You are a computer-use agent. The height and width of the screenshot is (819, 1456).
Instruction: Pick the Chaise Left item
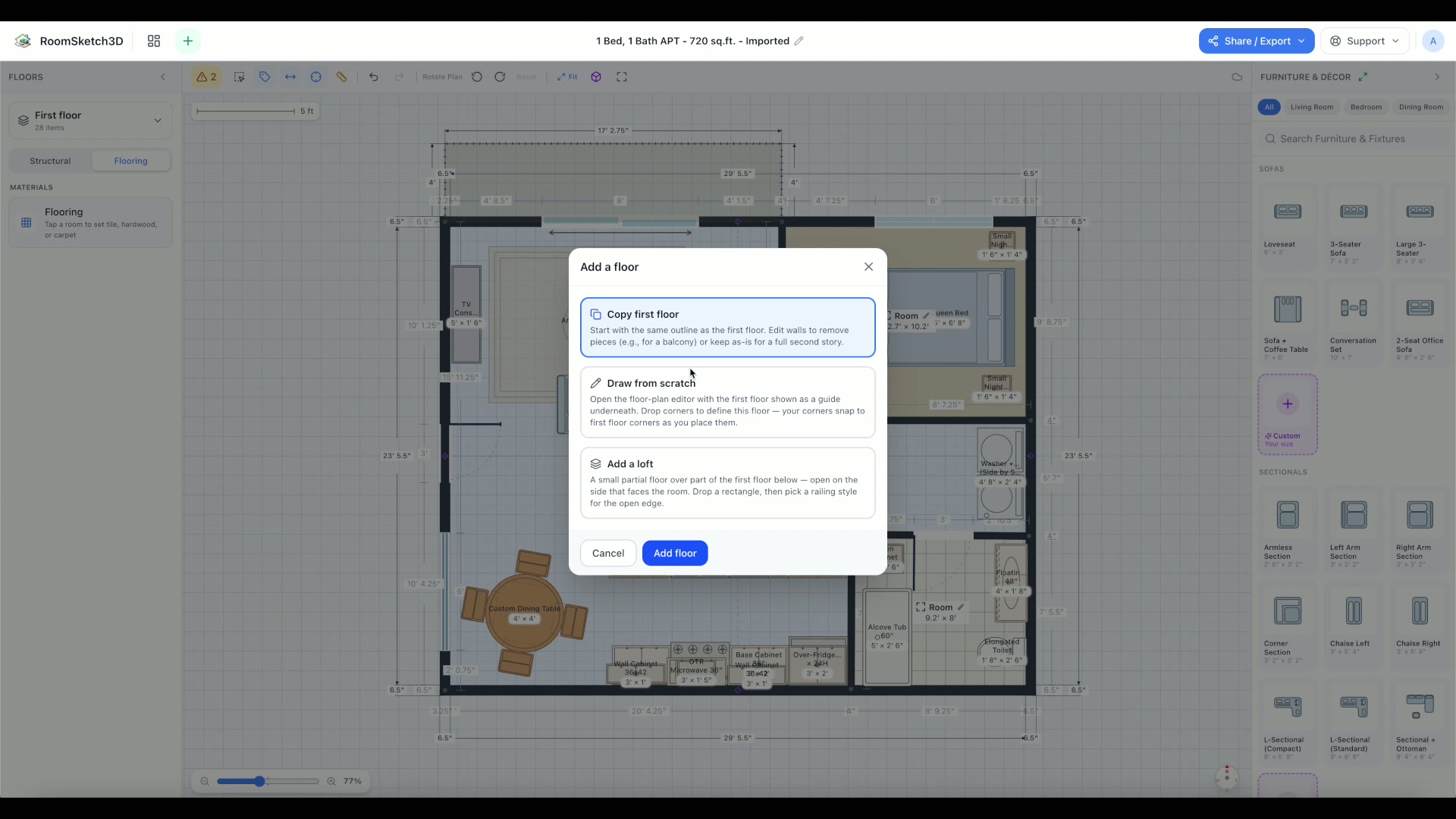coord(1353,626)
